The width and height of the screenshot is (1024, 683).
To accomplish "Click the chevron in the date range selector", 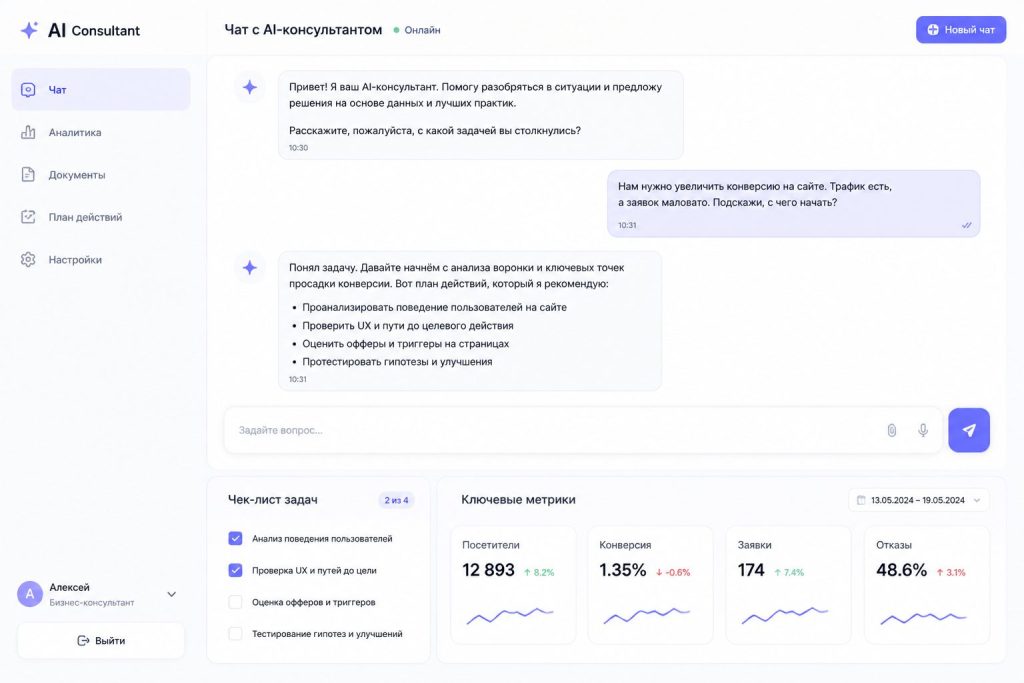I will [x=977, y=500].
